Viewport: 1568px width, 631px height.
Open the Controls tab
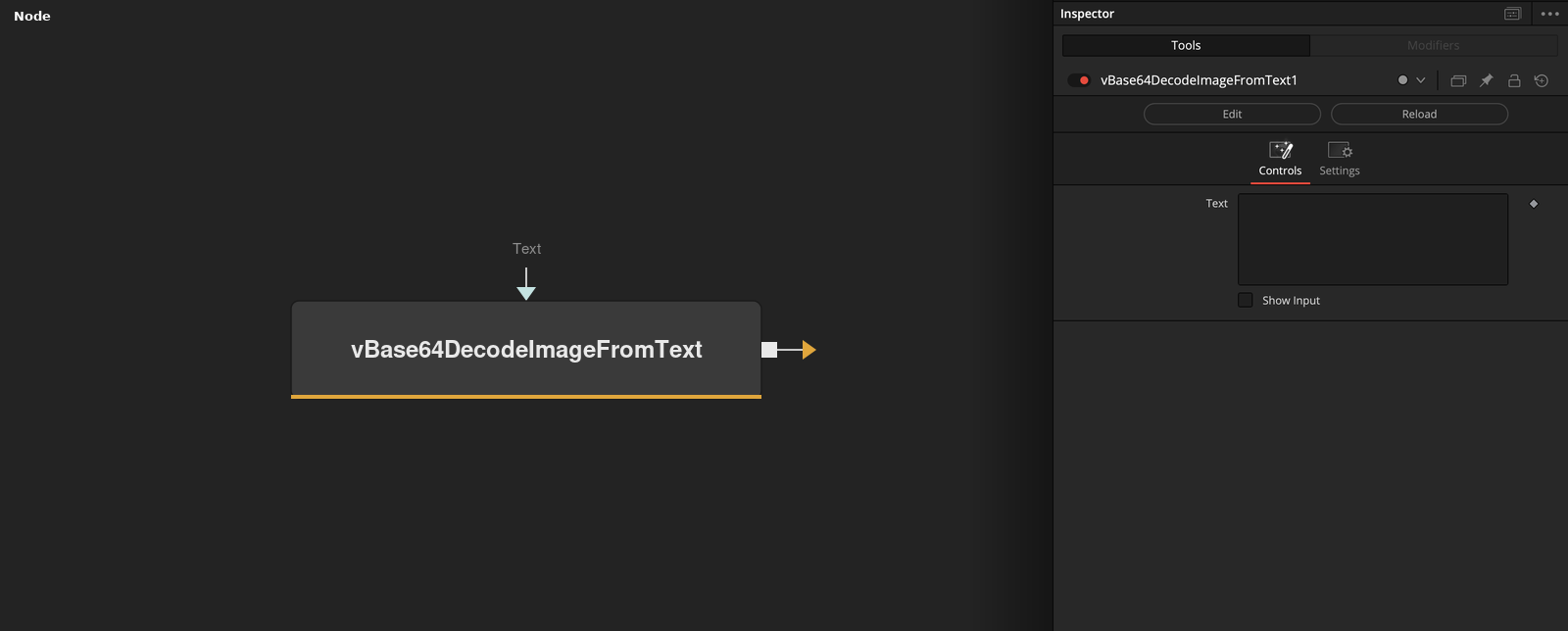(x=1280, y=160)
